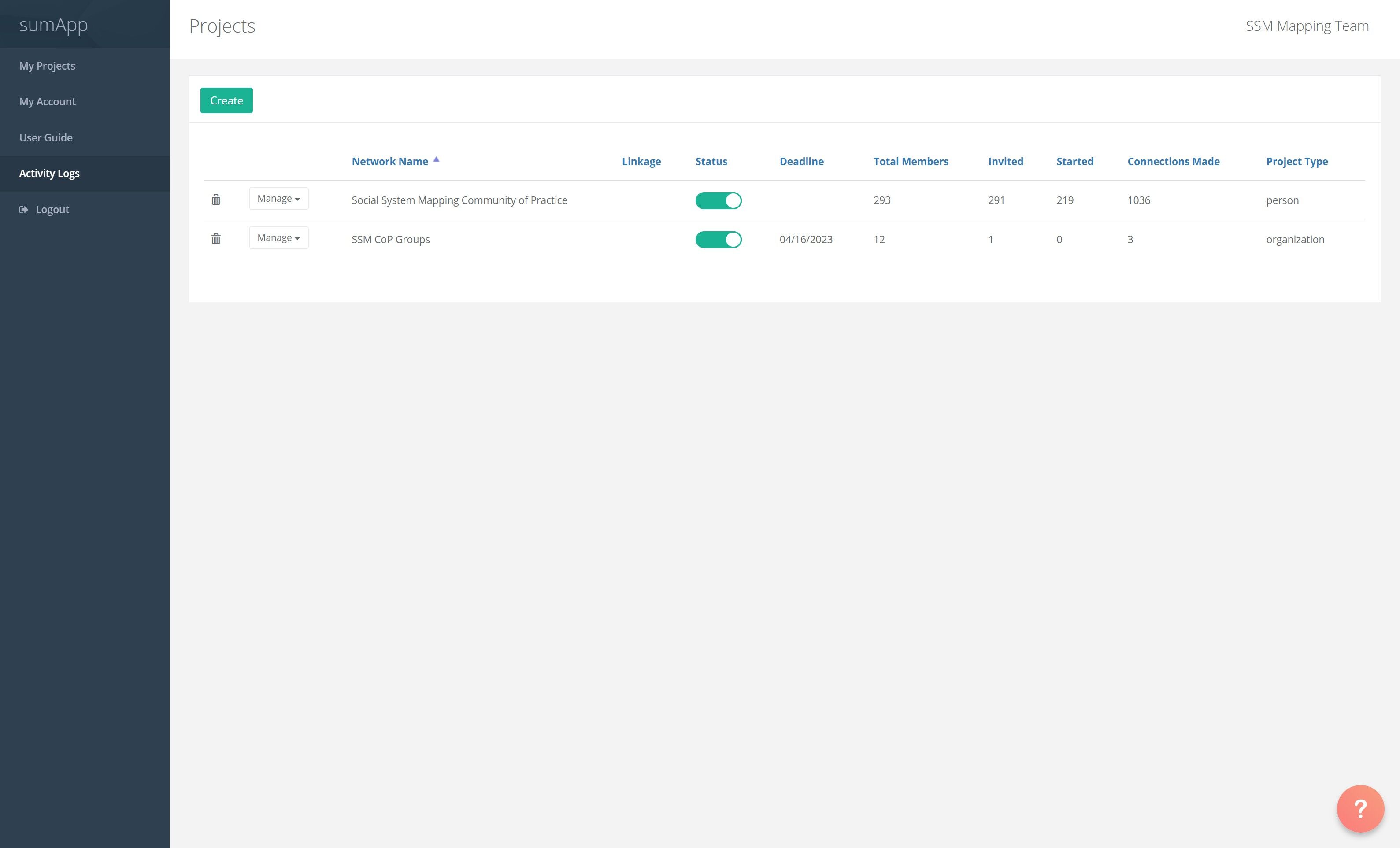Viewport: 1400px width, 848px height.
Task: Click the Logout icon in sidebar
Action: (23, 210)
